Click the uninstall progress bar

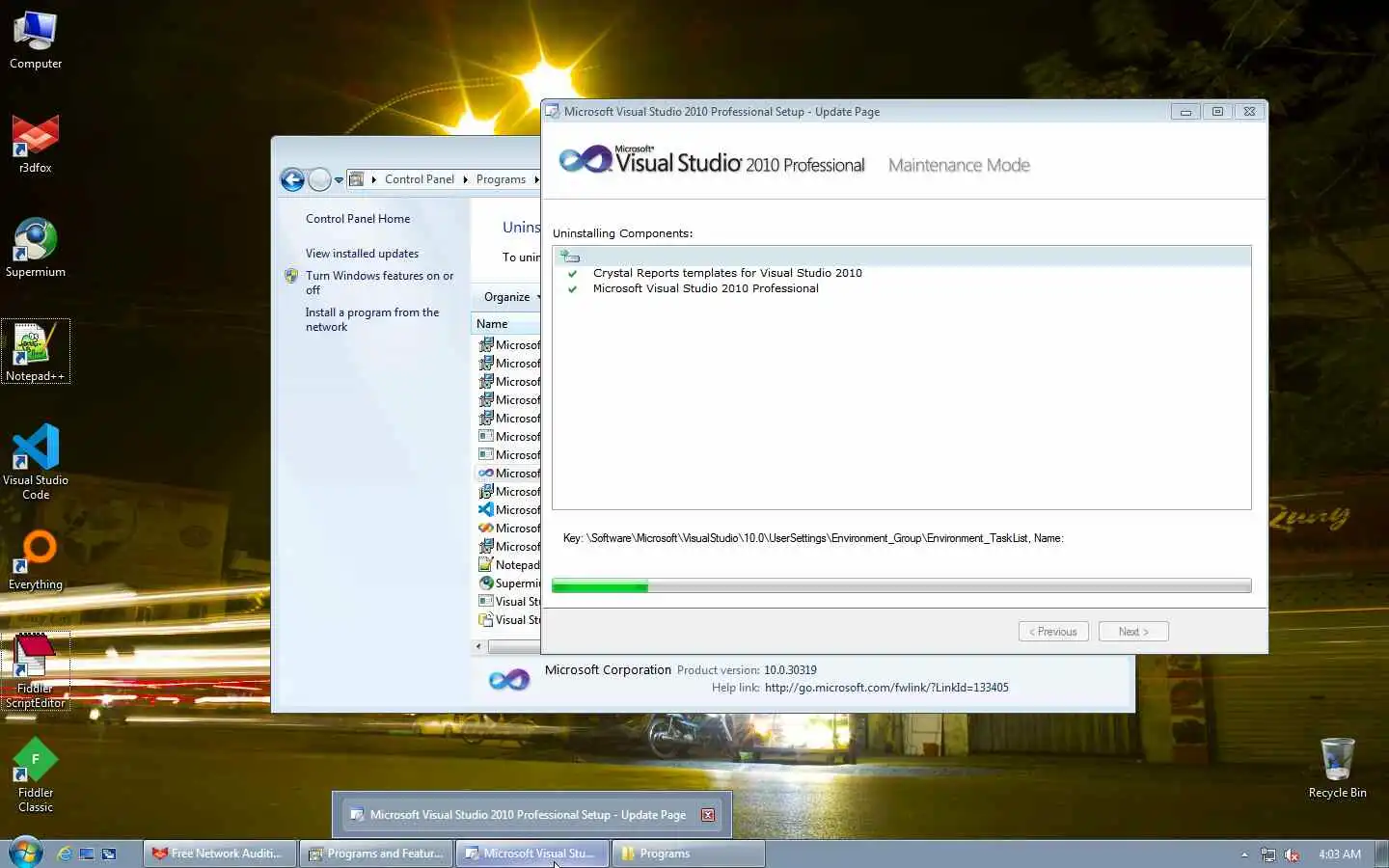(x=901, y=585)
